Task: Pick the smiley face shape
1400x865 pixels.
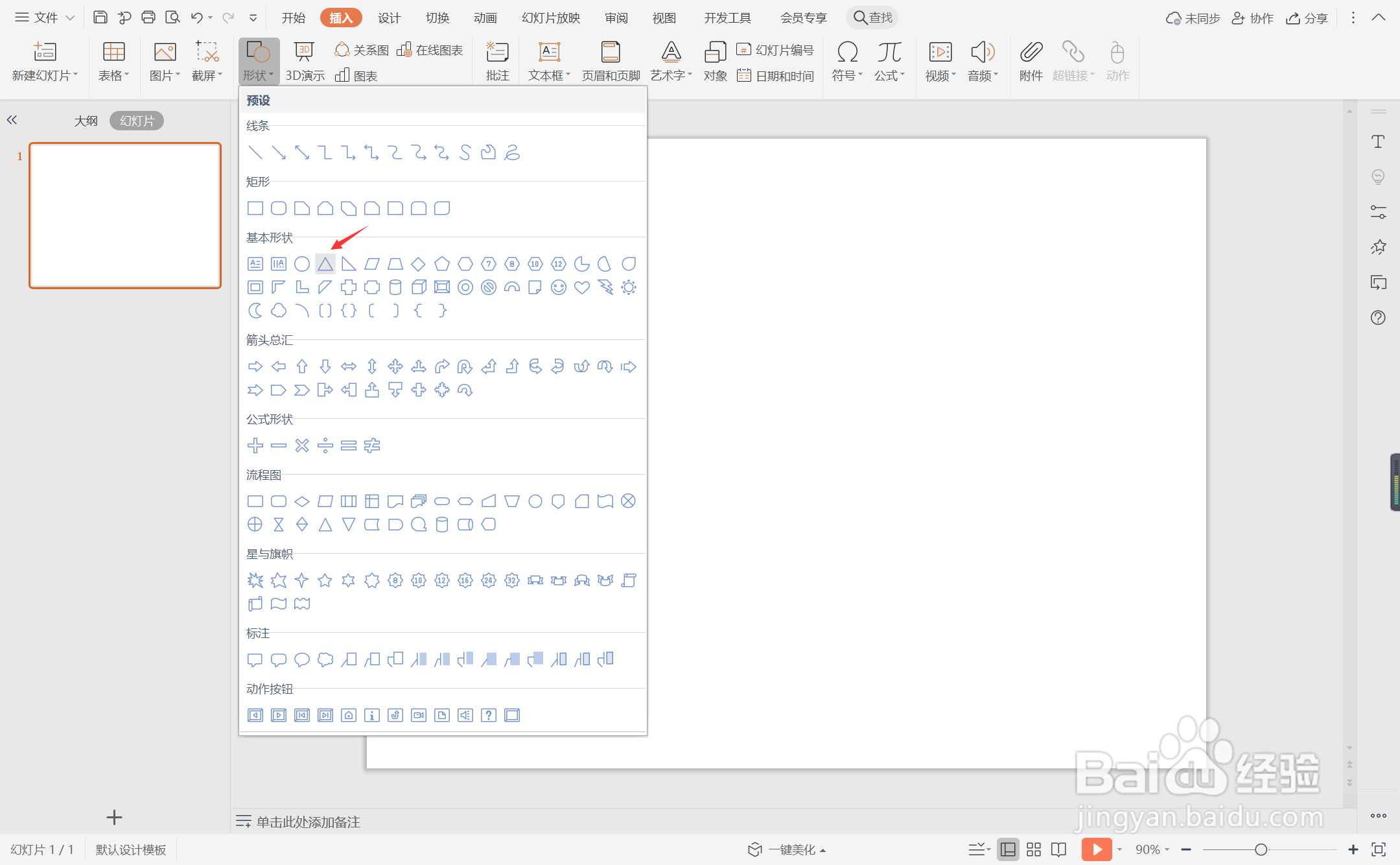Action: coord(558,287)
